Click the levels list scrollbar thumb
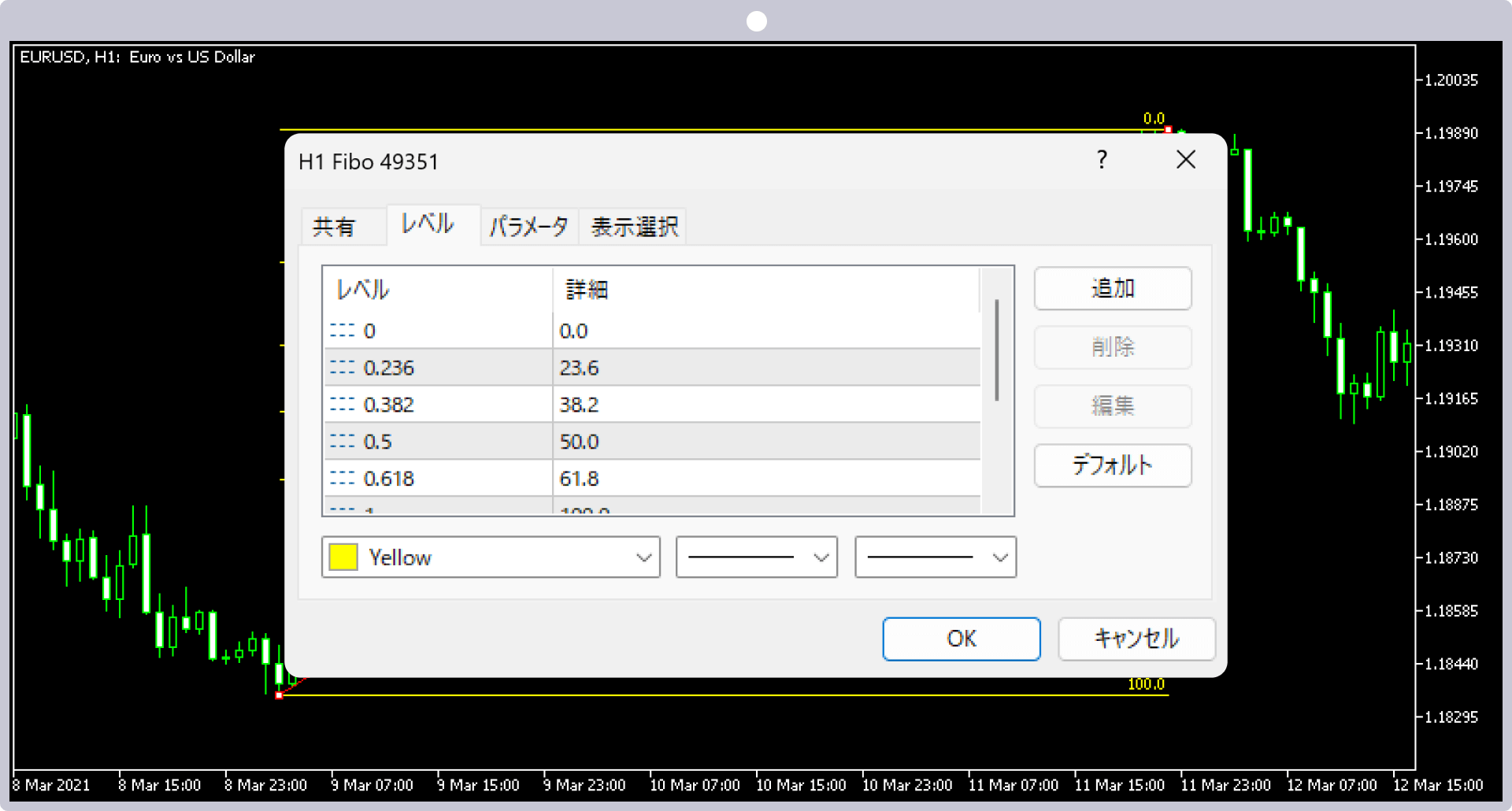The width and height of the screenshot is (1512, 811). (997, 350)
